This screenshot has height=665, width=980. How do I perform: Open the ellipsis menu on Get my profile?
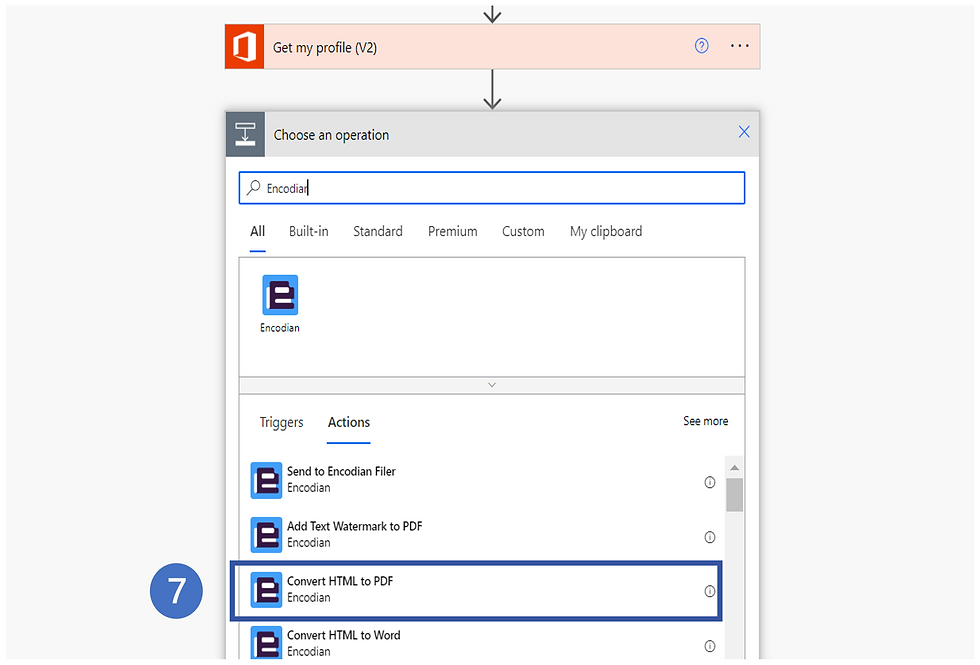click(739, 46)
